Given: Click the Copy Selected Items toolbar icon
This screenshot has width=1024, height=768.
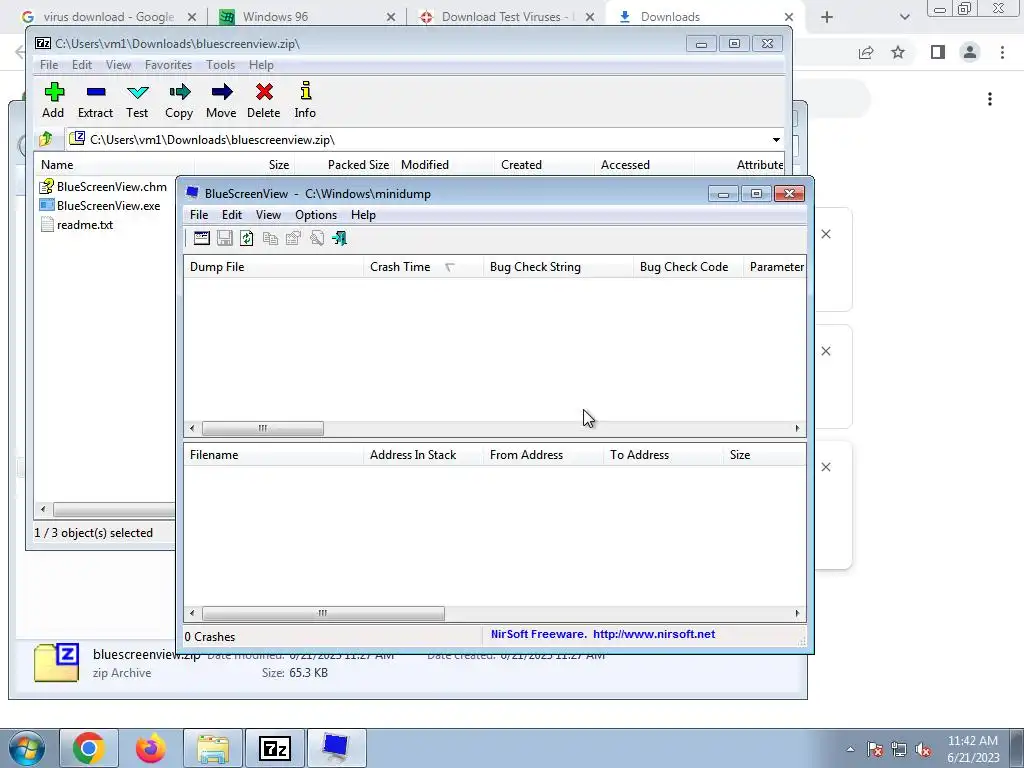Looking at the screenshot, I should click(270, 238).
